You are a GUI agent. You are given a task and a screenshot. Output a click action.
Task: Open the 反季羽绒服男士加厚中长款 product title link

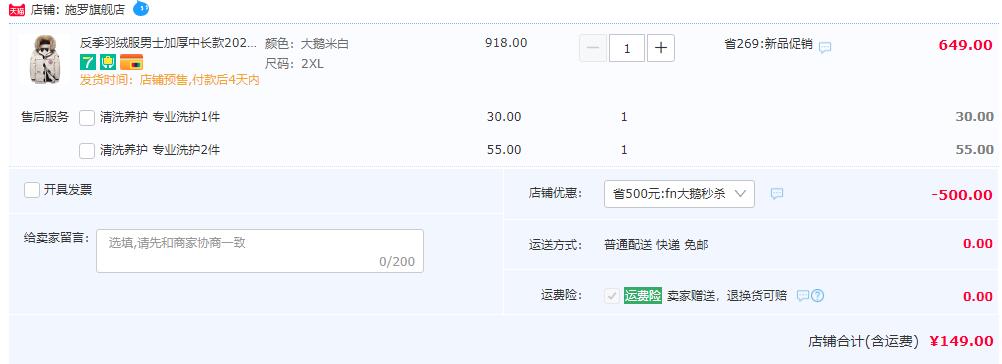168,43
